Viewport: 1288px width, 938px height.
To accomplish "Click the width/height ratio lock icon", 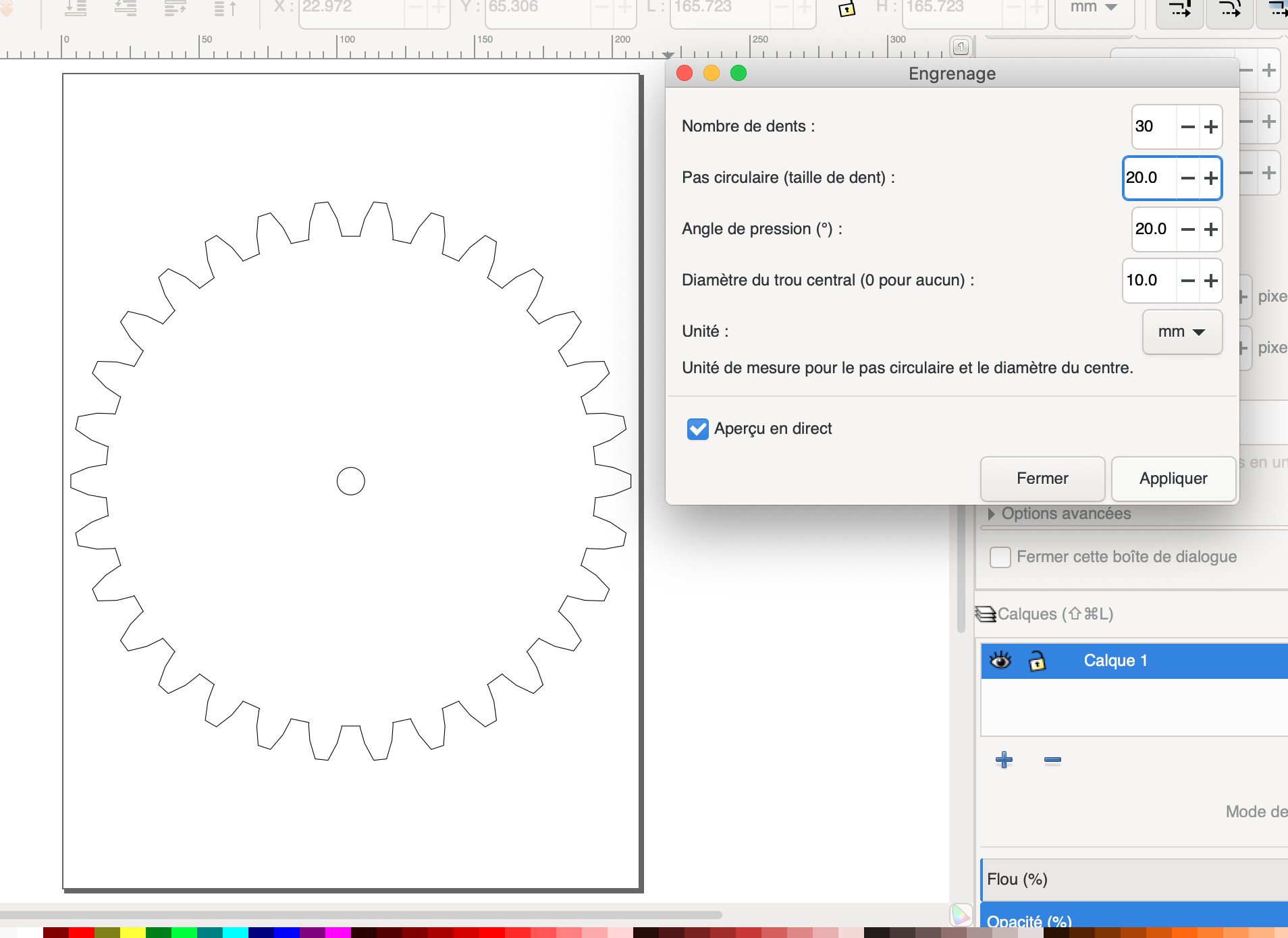I will click(x=847, y=9).
